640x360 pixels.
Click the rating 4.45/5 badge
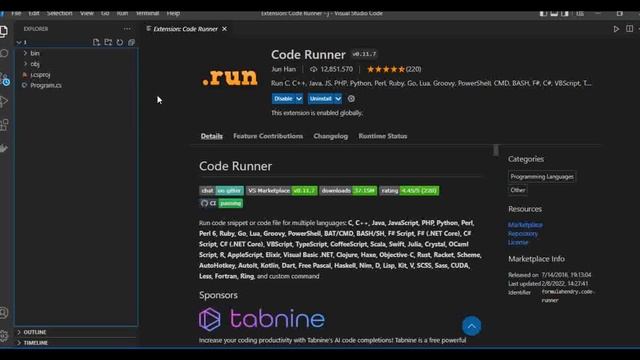[x=409, y=191]
